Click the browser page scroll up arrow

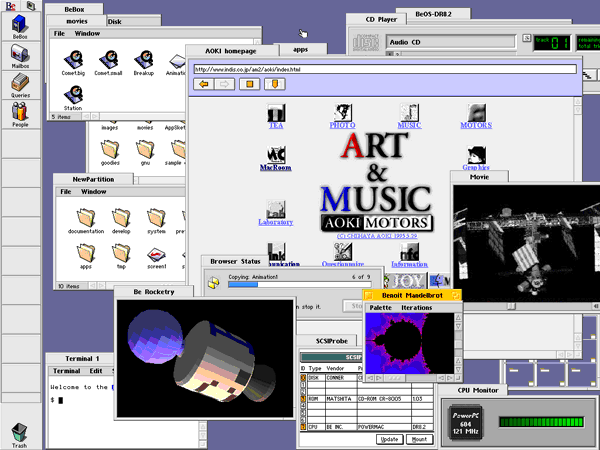coord(578,102)
